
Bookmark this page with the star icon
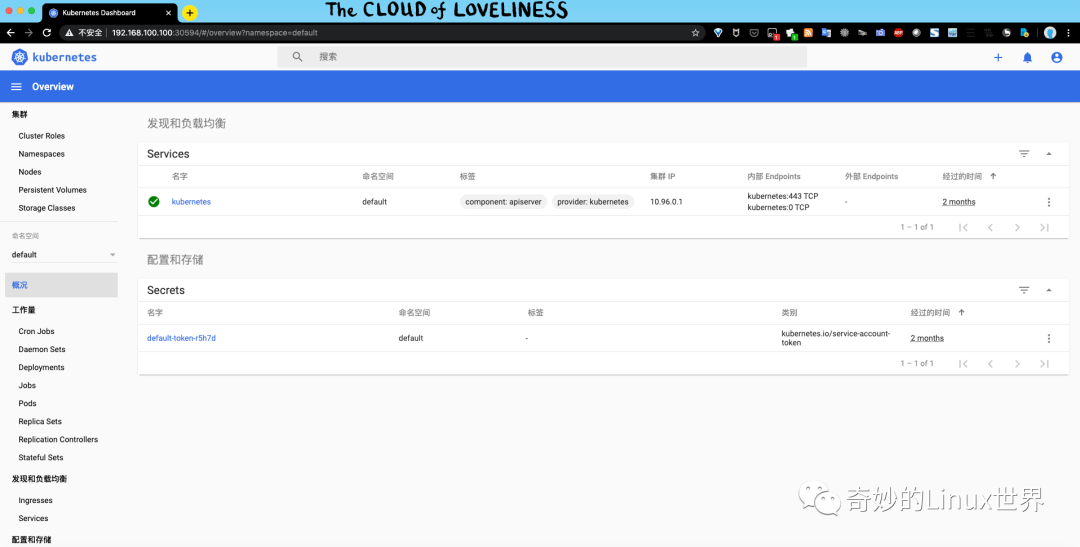coord(696,32)
